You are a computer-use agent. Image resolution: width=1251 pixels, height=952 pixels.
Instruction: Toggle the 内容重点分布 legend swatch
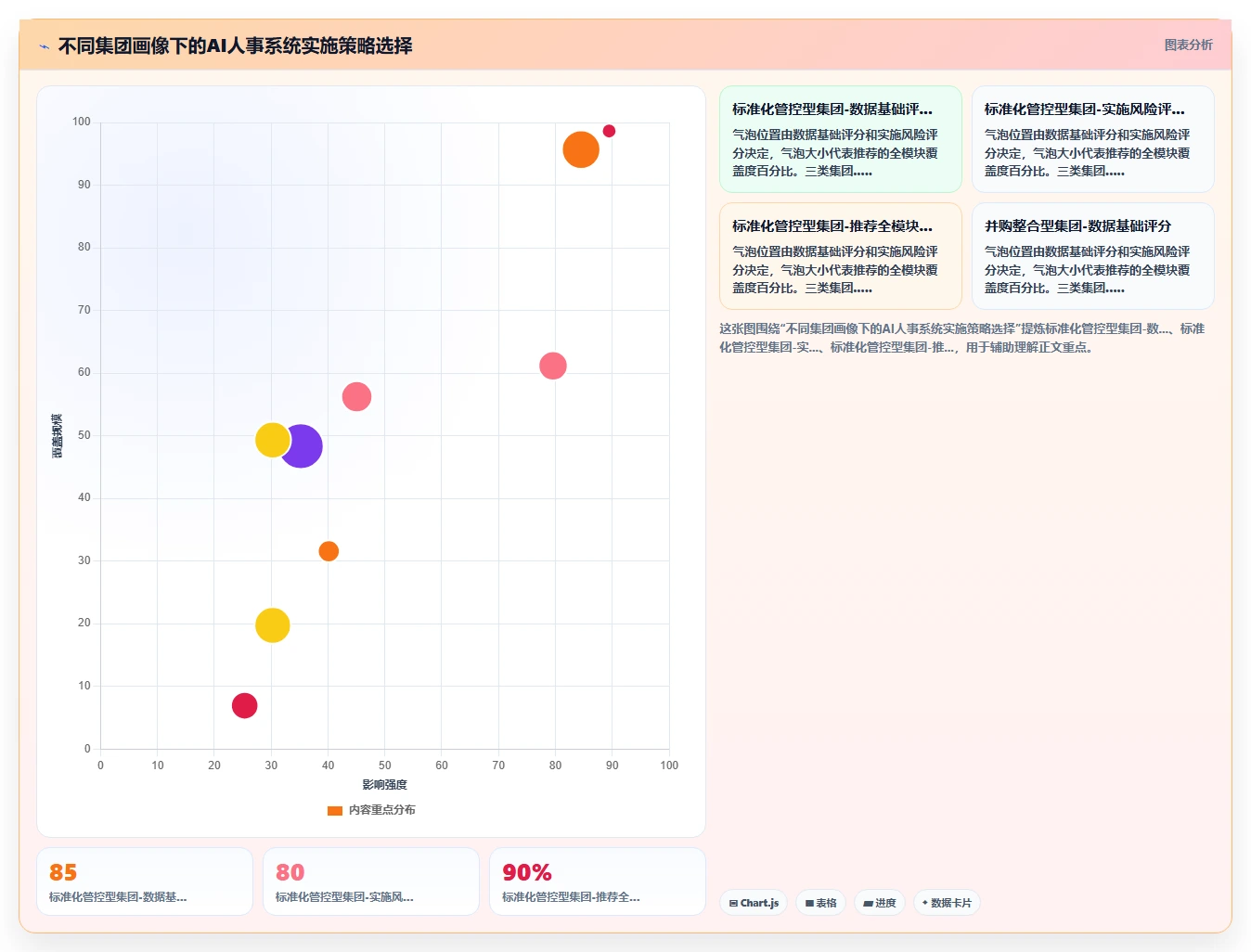pyautogui.click(x=335, y=810)
